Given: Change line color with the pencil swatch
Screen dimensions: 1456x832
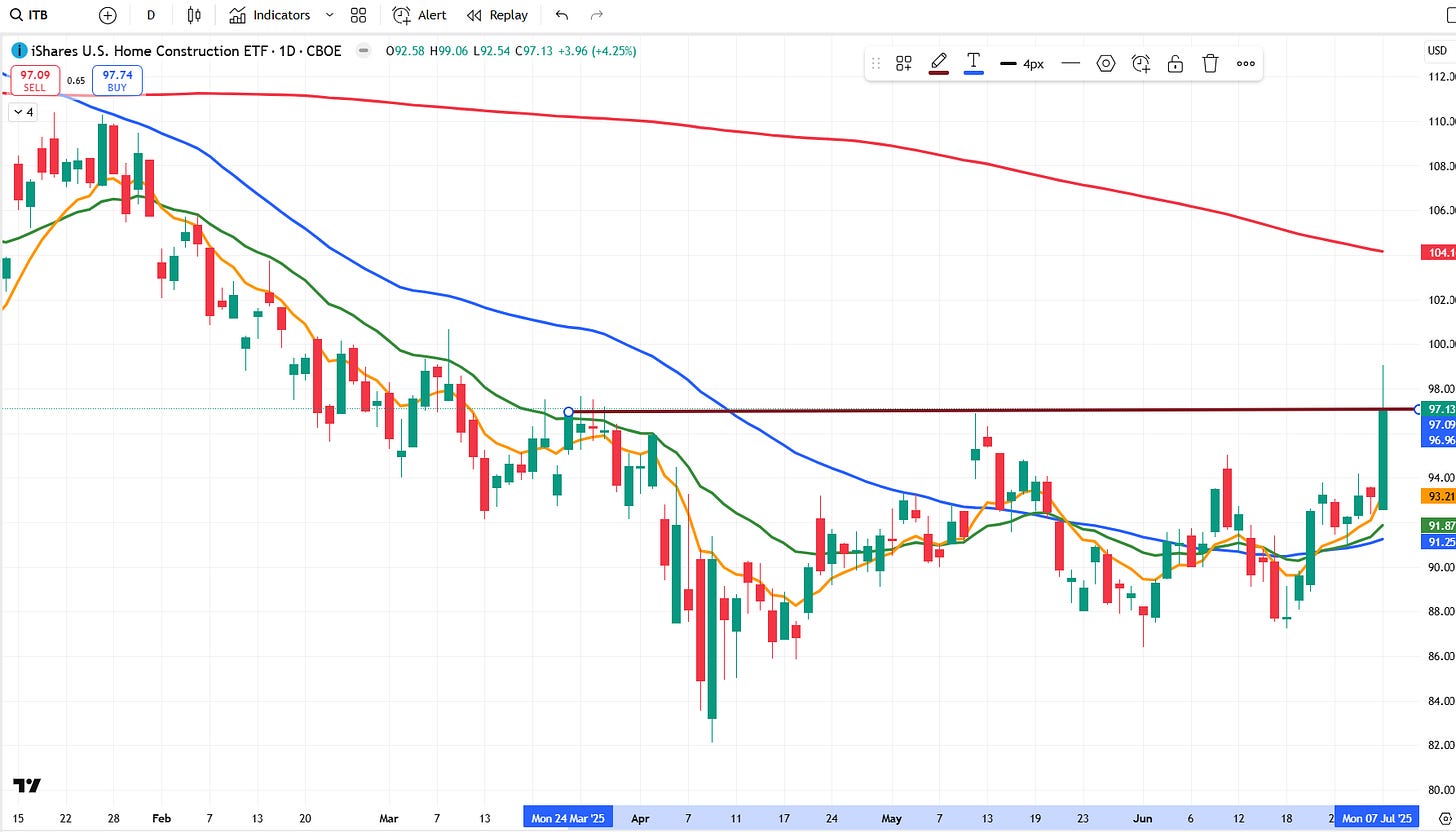Looking at the screenshot, I should (x=939, y=63).
